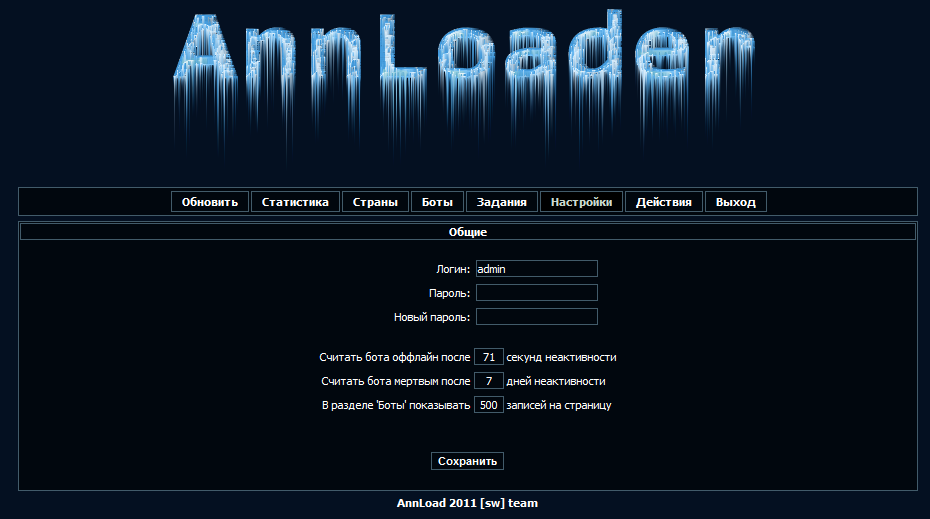This screenshot has width=930, height=519.
Task: Click the 'Считать бота мертвым после' label
Action: click(396, 381)
